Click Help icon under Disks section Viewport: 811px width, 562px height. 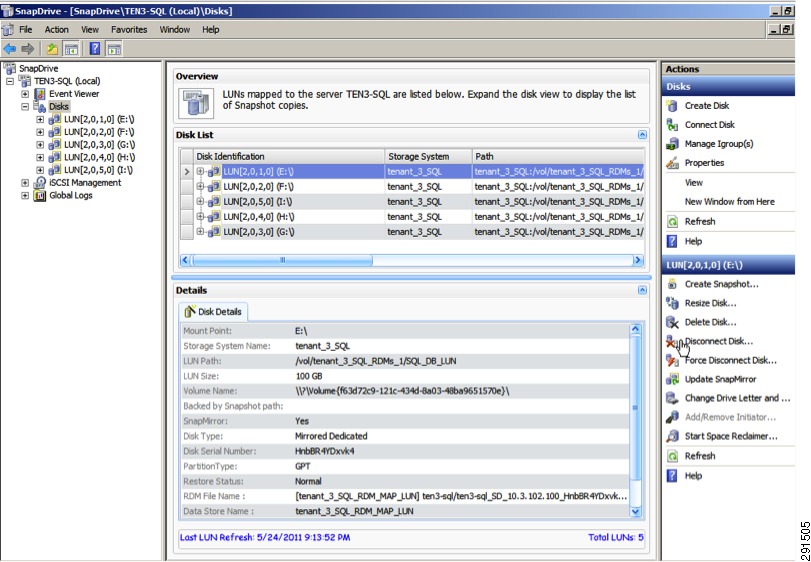click(x=672, y=241)
